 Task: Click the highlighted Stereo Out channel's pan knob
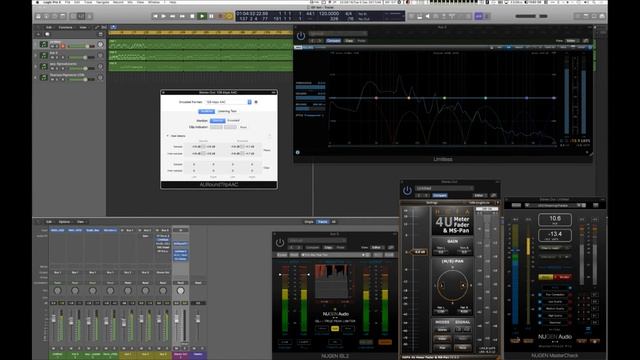tap(180, 291)
